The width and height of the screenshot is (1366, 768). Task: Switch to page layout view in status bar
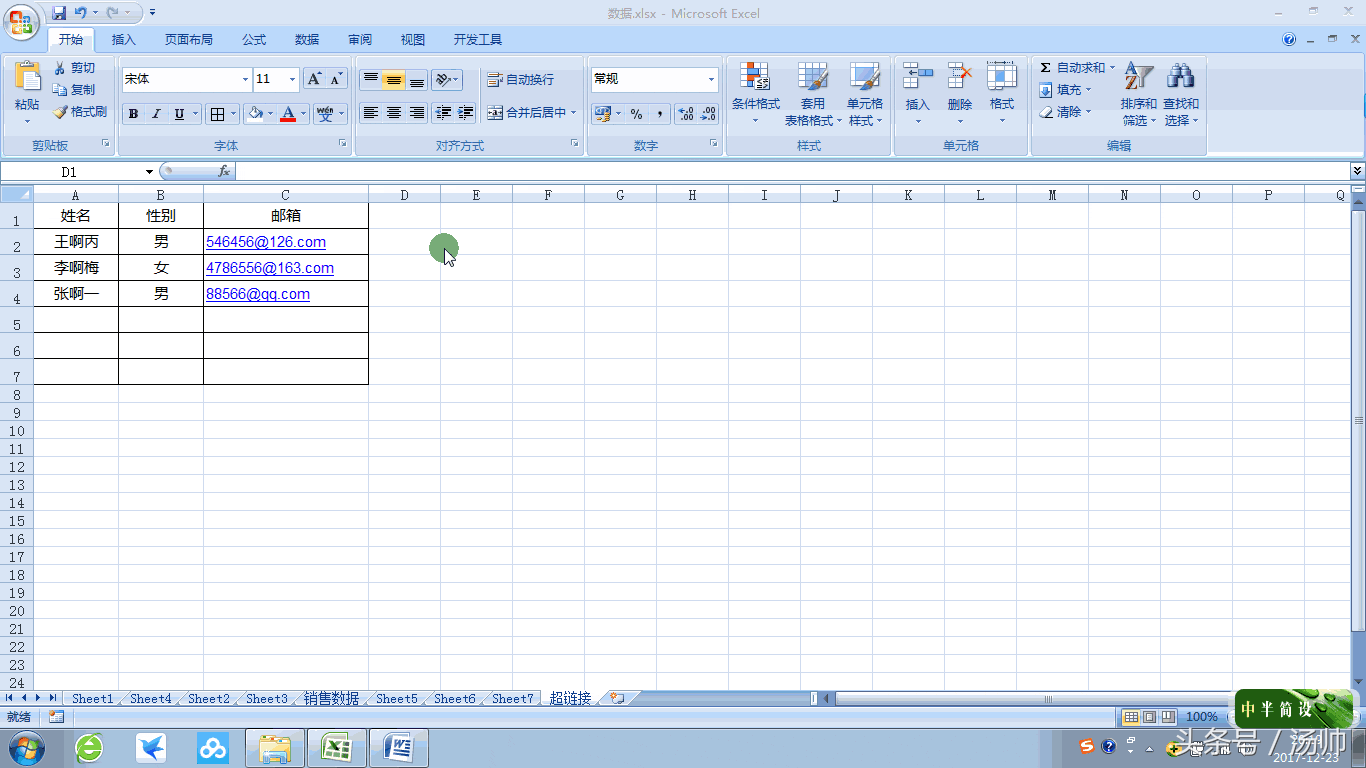point(1149,717)
